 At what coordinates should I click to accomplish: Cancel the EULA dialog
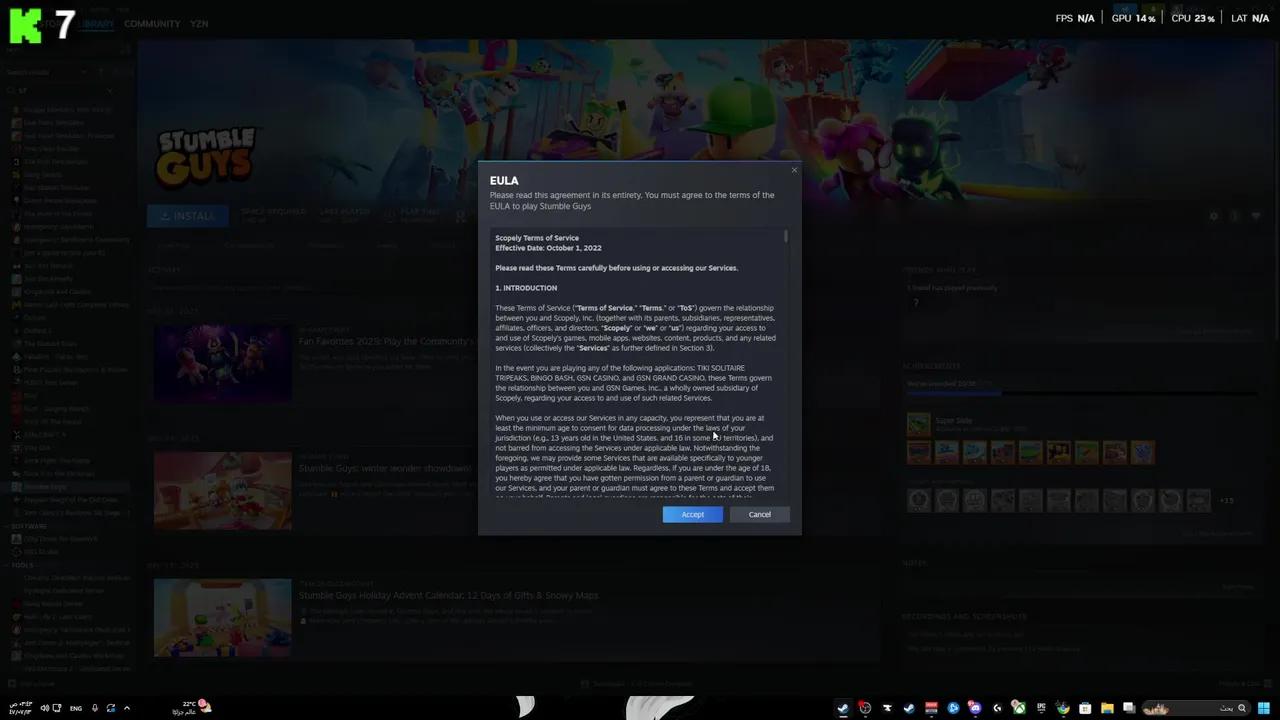tap(759, 514)
